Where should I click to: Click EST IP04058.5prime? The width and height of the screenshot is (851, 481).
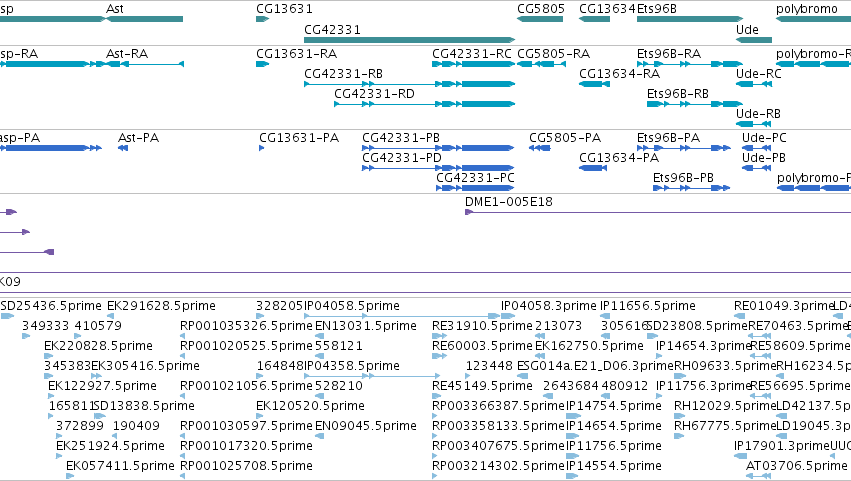[352, 306]
